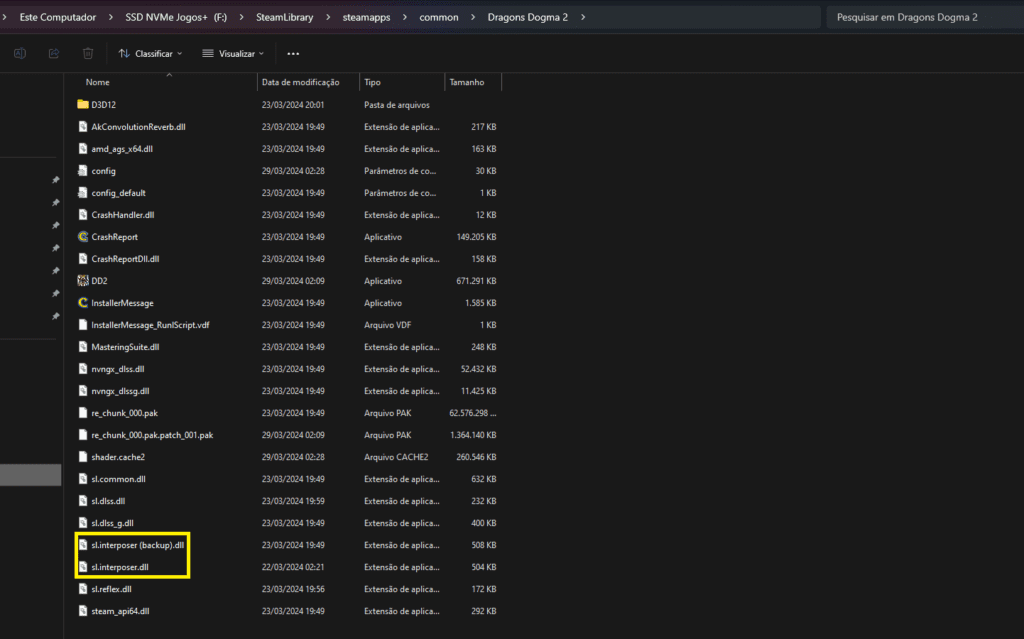Click the CrashReportDll.dll file icon
The image size is (1024, 639).
(x=83, y=259)
